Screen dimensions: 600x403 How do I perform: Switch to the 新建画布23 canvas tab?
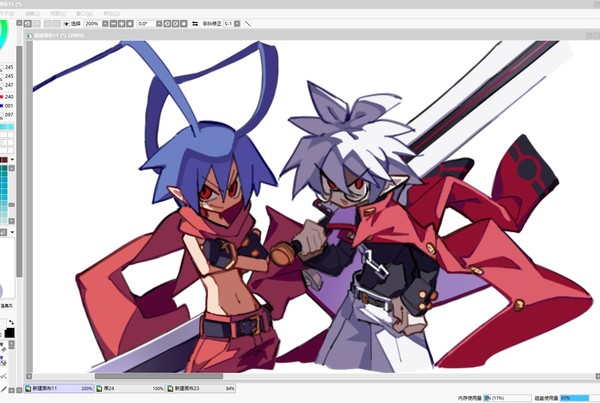click(201, 388)
